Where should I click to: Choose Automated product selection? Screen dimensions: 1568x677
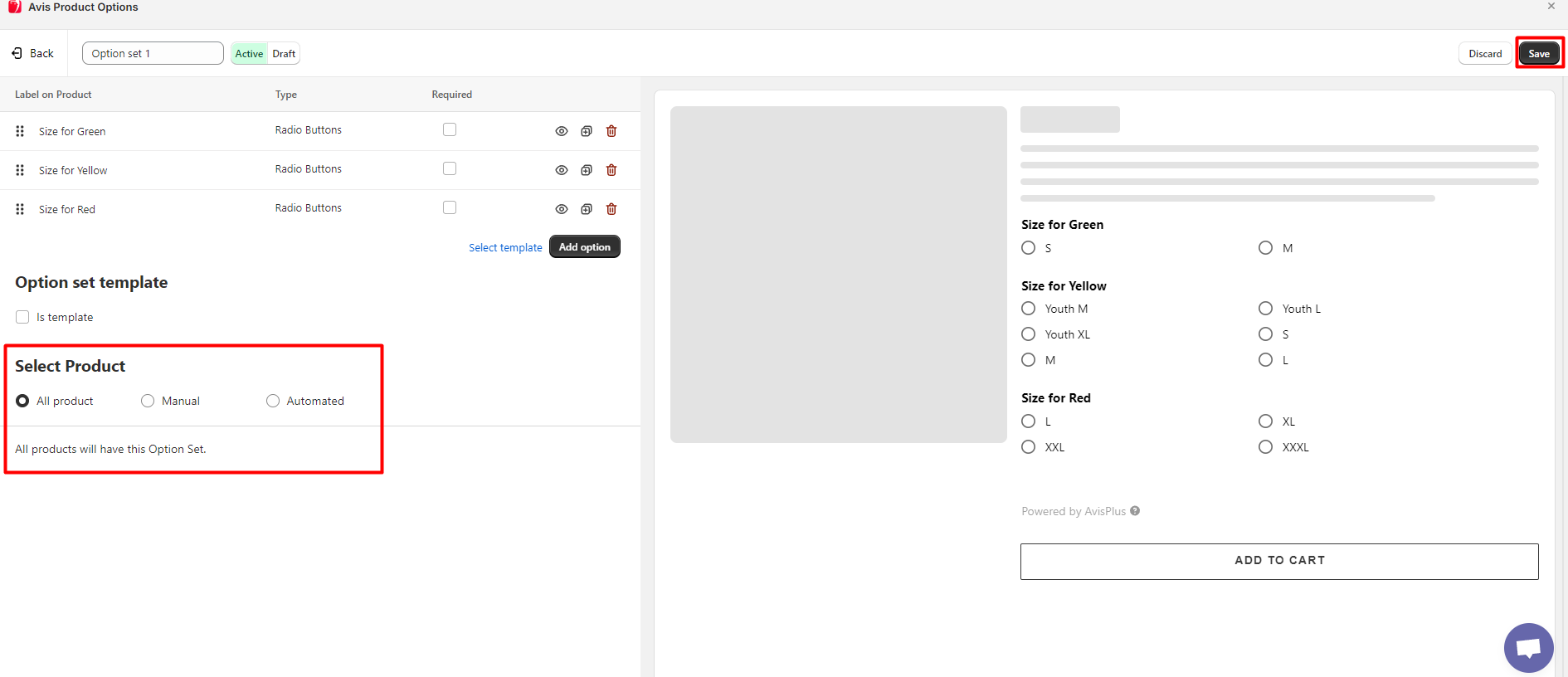coord(273,401)
